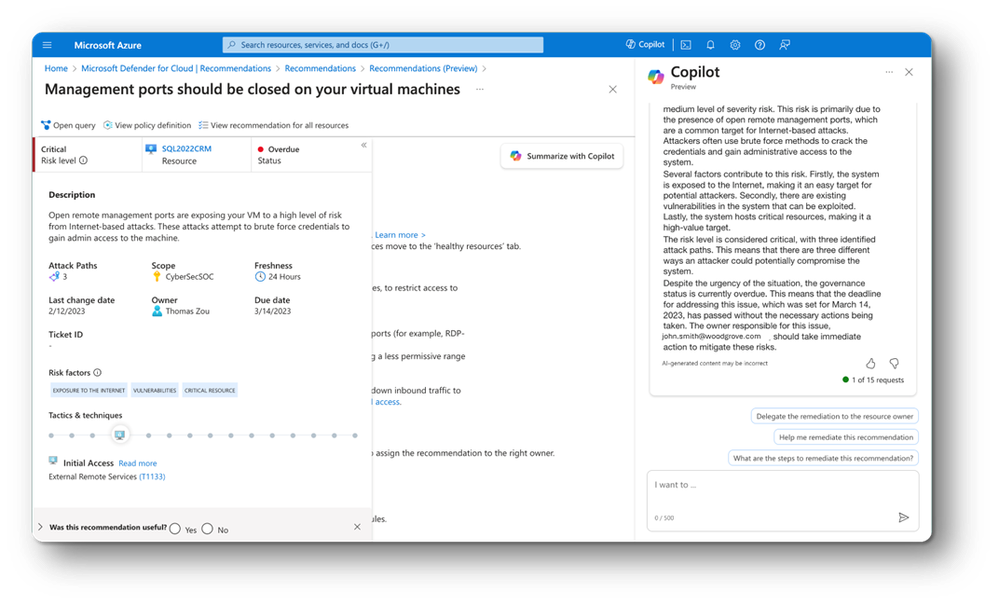999x609 pixels.
Task: Click View policy definition
Action: coord(147,125)
